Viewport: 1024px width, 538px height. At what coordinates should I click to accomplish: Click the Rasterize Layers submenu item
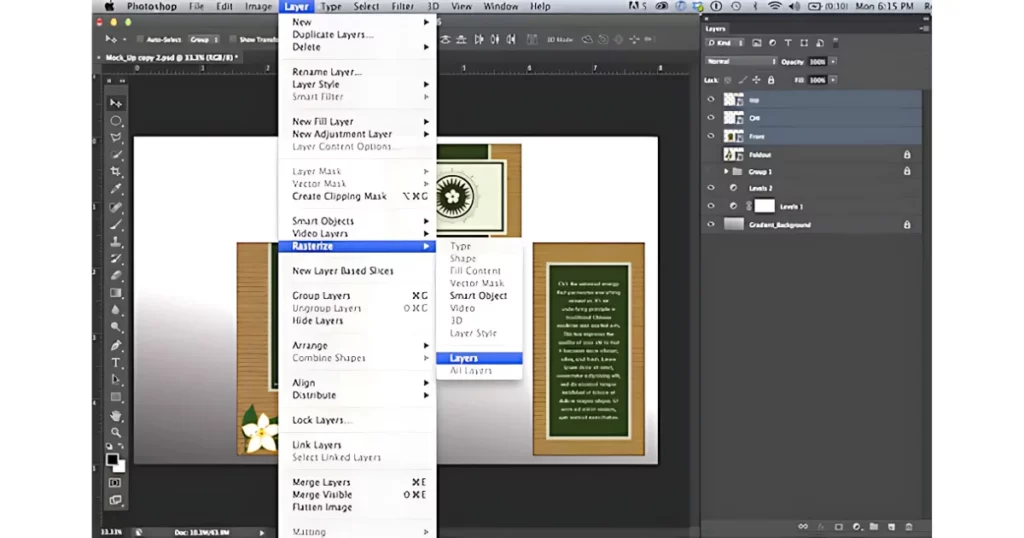pos(479,358)
